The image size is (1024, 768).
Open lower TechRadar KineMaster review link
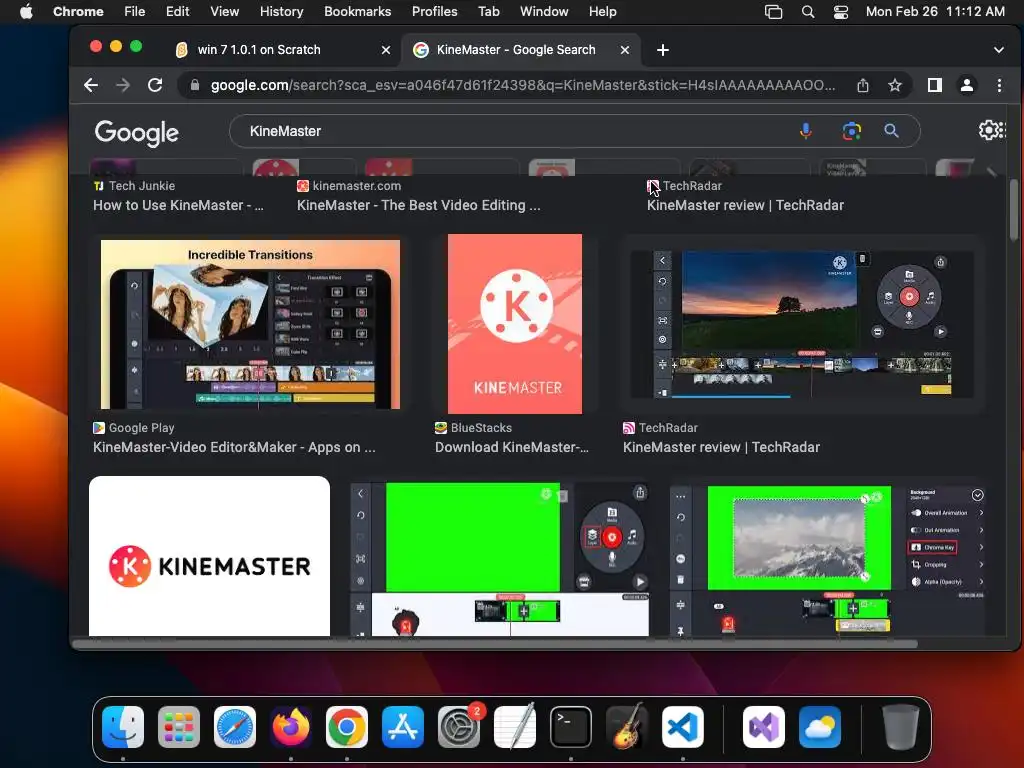721,447
